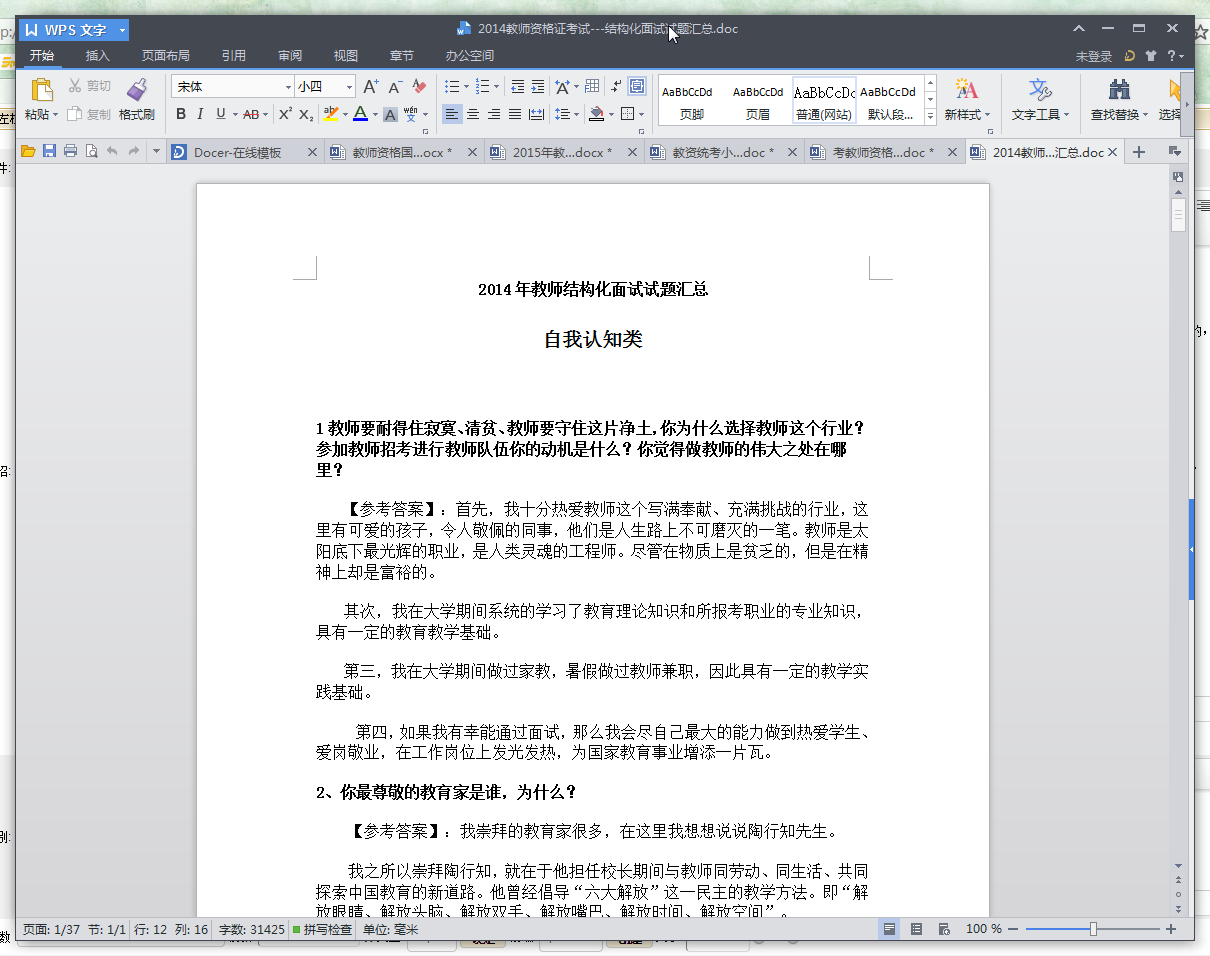Screen dimensions: 1210x956
Task: Click the vertical scrollbar thumb
Action: click(1178, 214)
